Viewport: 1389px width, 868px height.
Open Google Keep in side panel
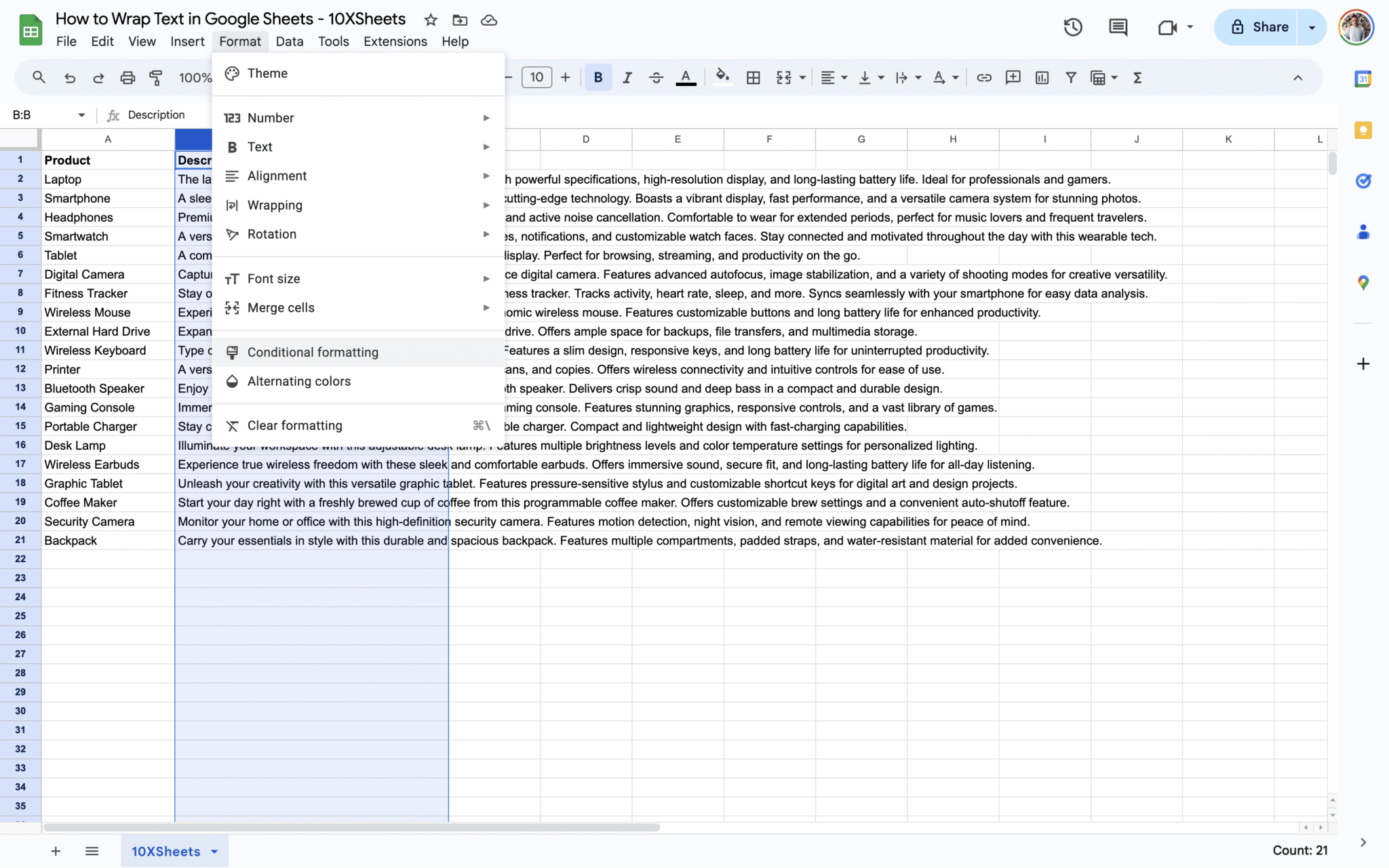[x=1363, y=130]
